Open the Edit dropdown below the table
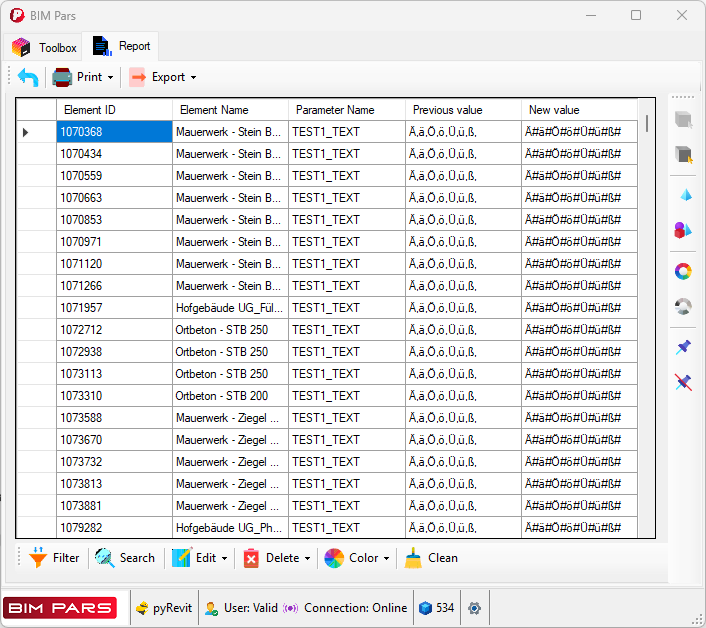This screenshot has height=628, width=706. (201, 558)
